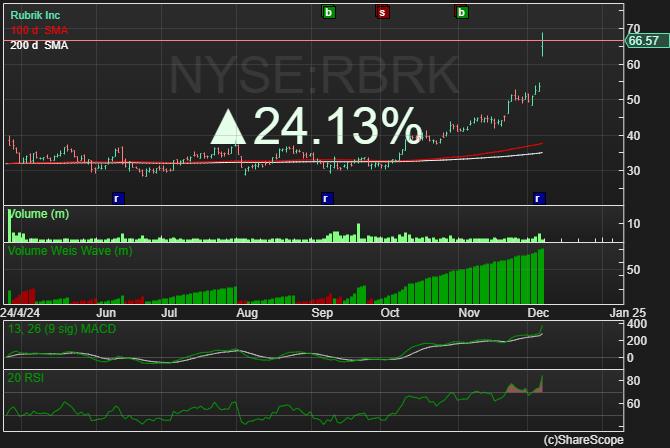The width and height of the screenshot is (670, 448).
Task: Click the 40 price axis value
Action: click(633, 136)
